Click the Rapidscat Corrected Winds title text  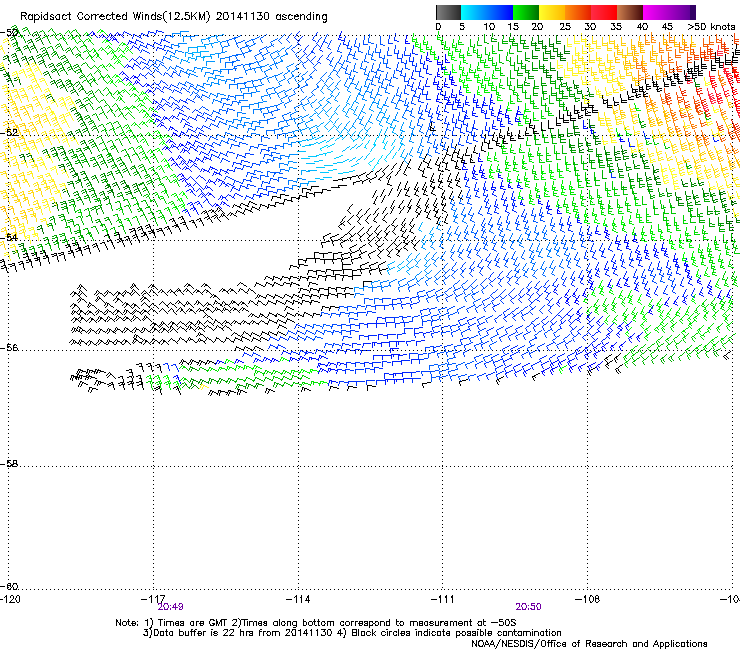point(174,17)
